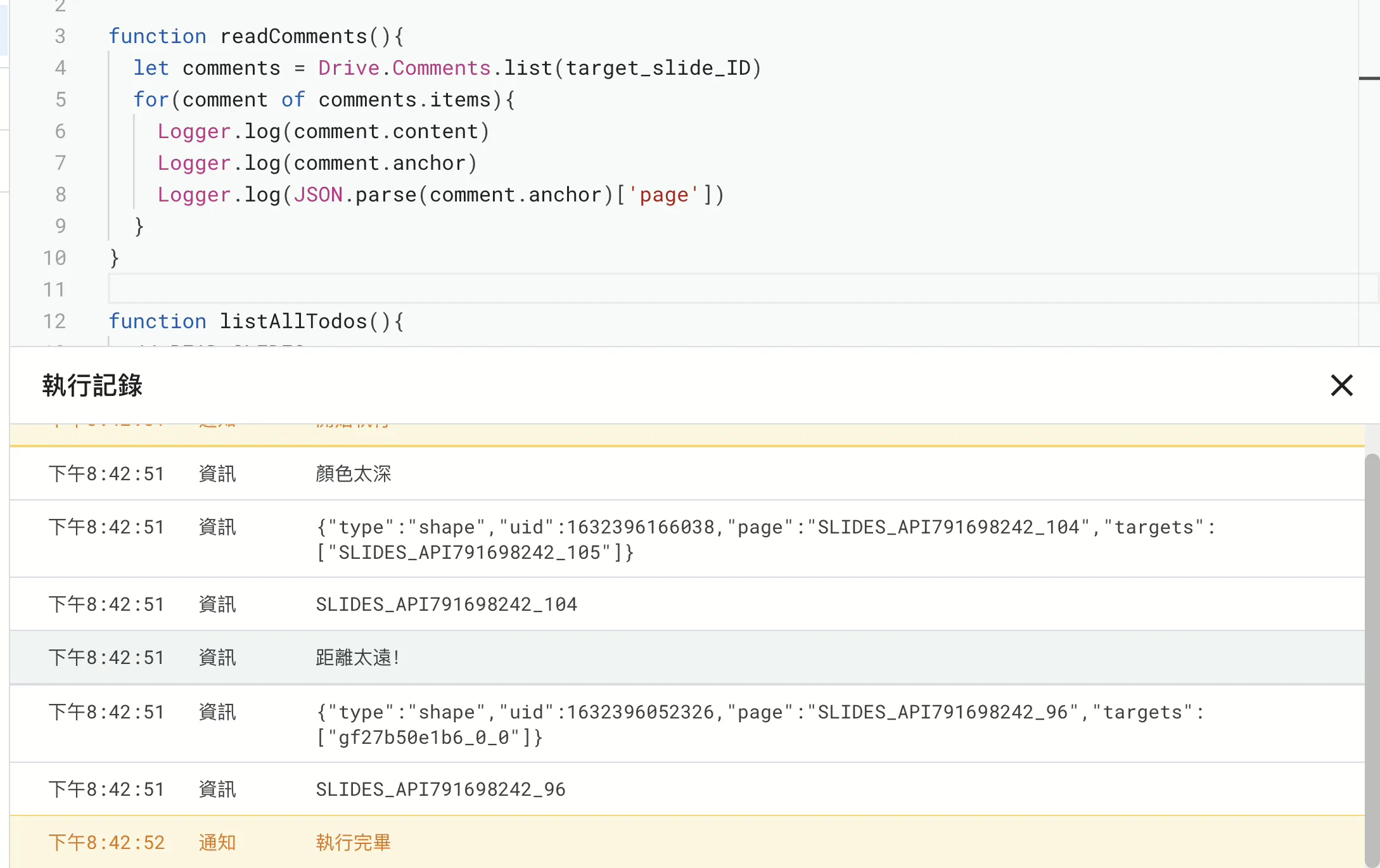Click the 下午8:42:52 timestamp in last row

point(106,843)
